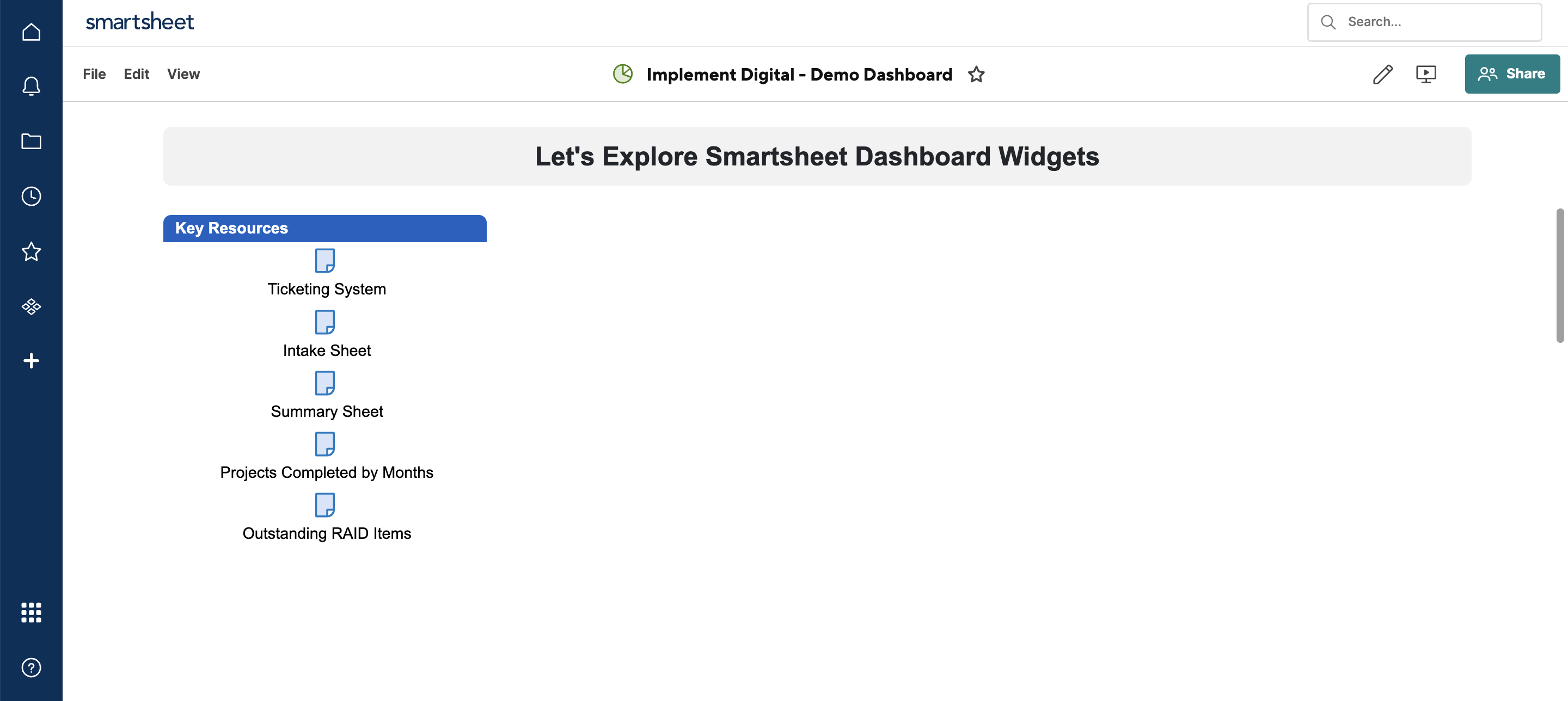Open the Edit menu
Viewport: 1568px width, 701px height.
[x=136, y=74]
